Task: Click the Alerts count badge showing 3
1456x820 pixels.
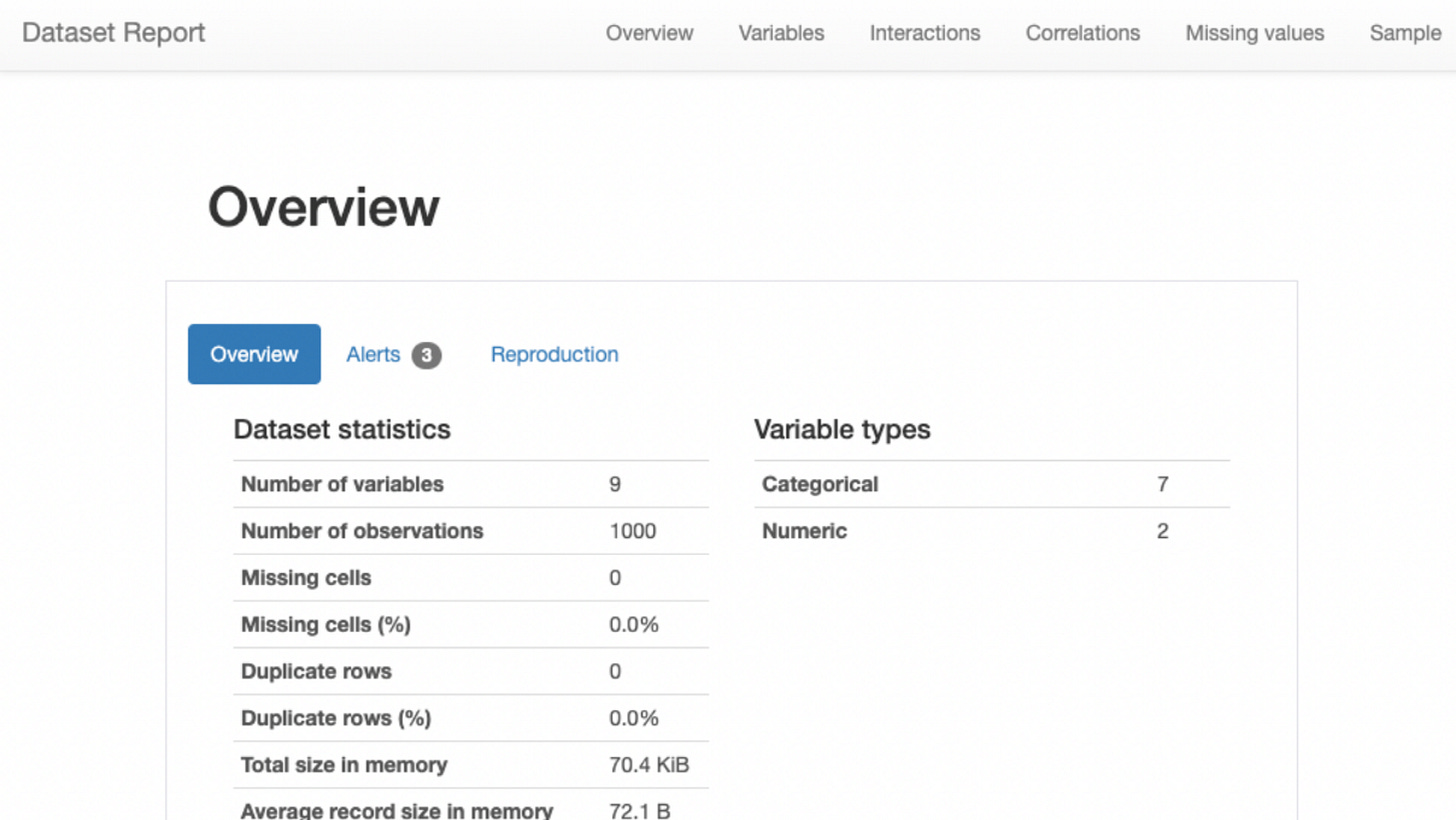Action: [x=428, y=354]
